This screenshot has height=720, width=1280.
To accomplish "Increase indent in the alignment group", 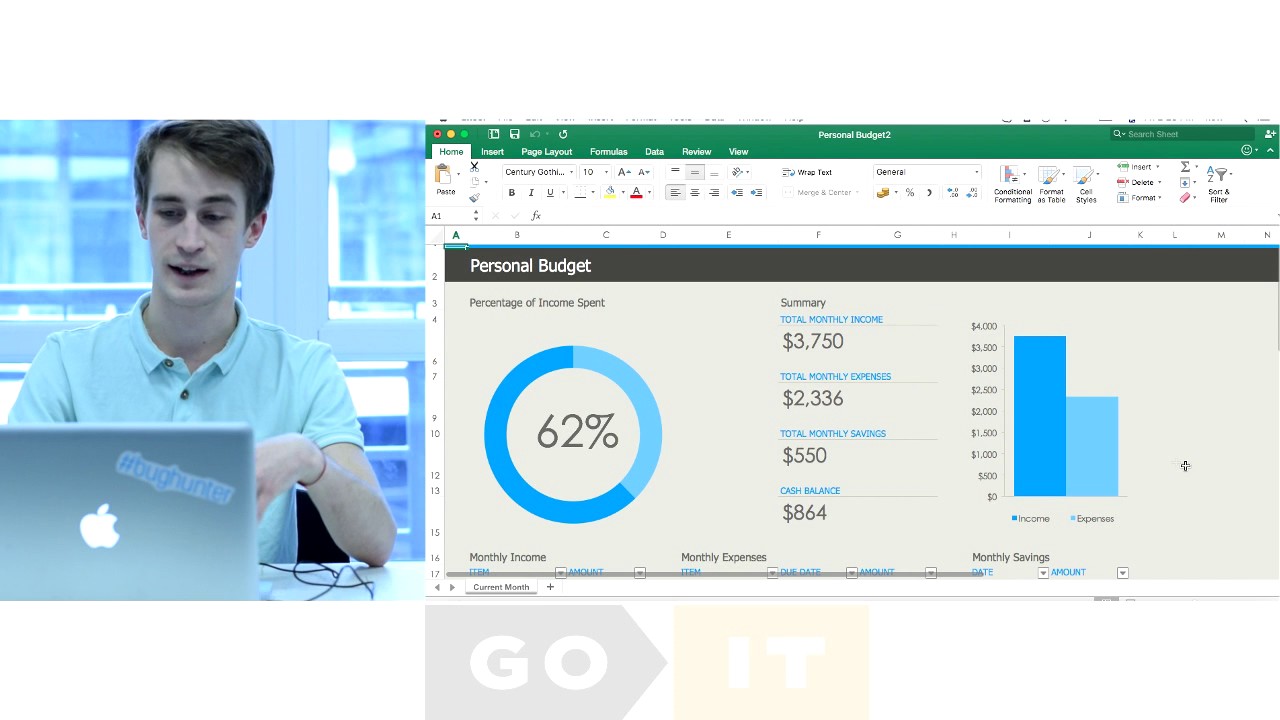I will (x=756, y=192).
